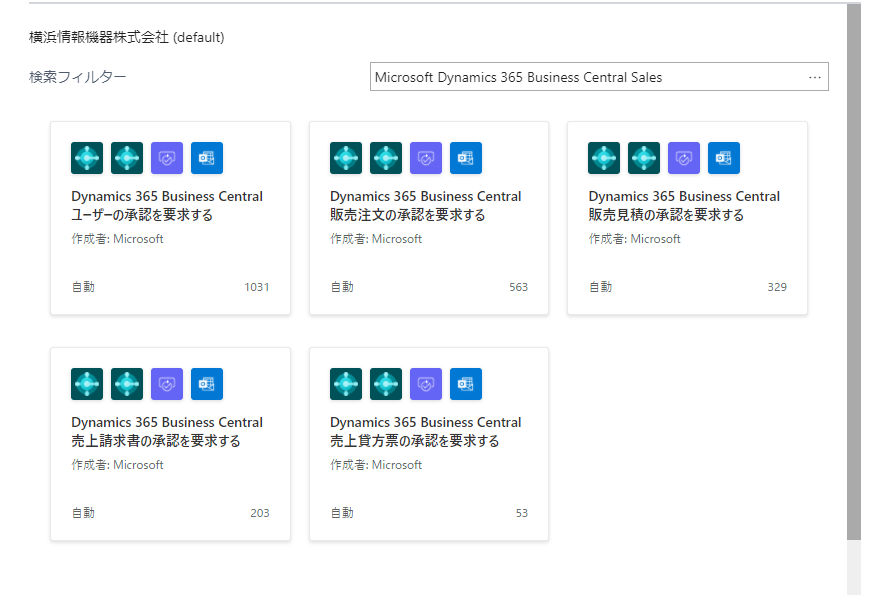
Task: Click the 自動 label on 販売注文 card
Action: [x=342, y=287]
